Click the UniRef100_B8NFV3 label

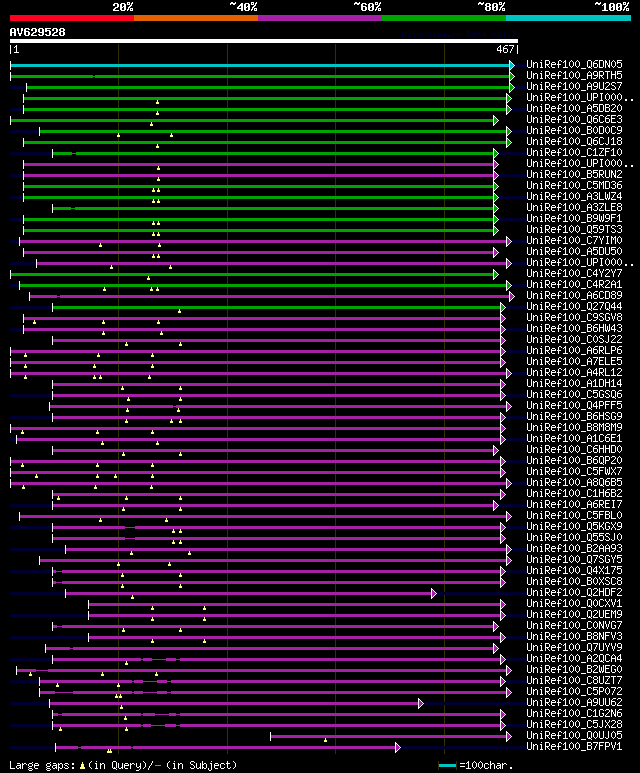[574, 636]
